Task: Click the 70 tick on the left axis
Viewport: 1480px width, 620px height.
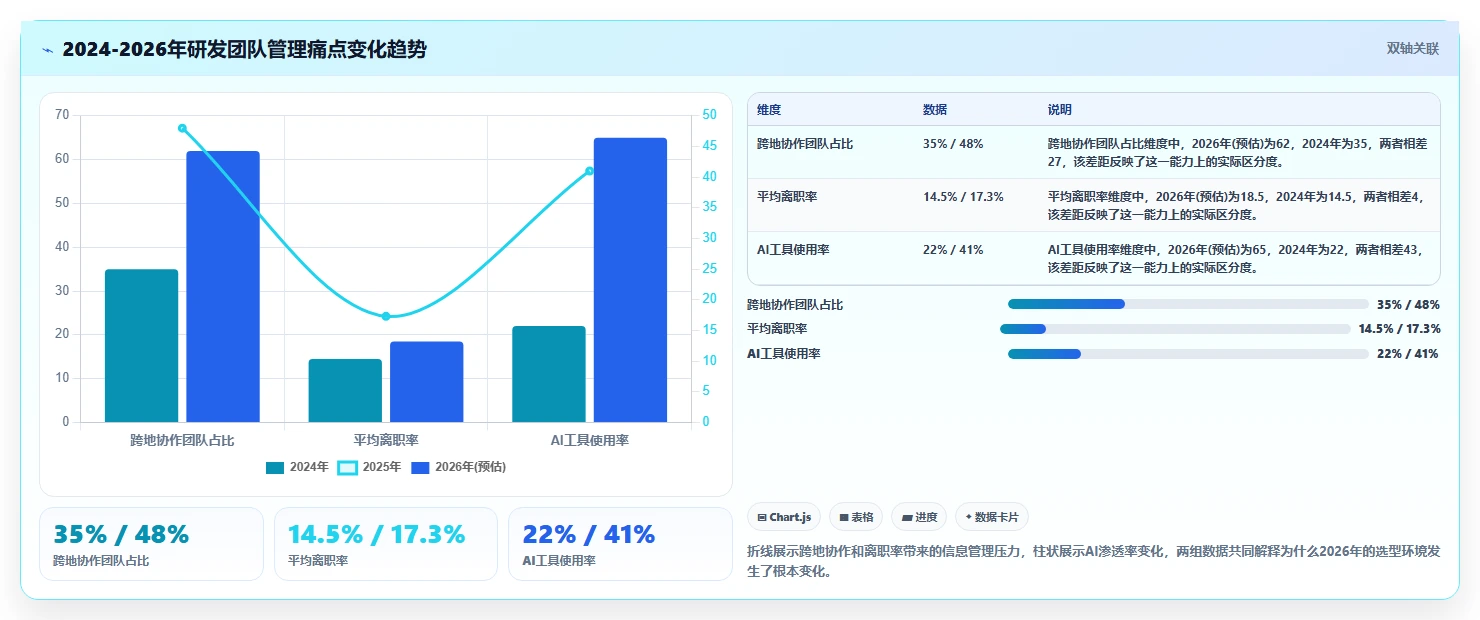Action: pyautogui.click(x=62, y=115)
